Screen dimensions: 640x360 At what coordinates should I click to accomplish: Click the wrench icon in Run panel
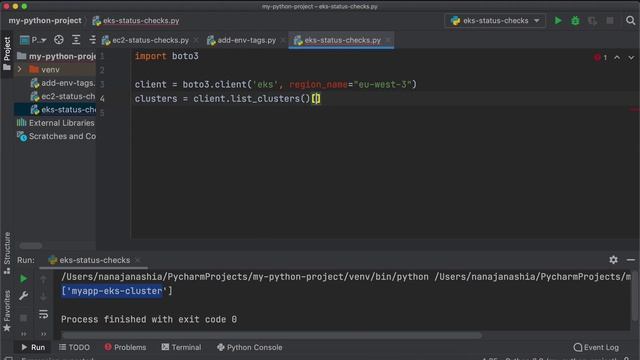click(24, 296)
